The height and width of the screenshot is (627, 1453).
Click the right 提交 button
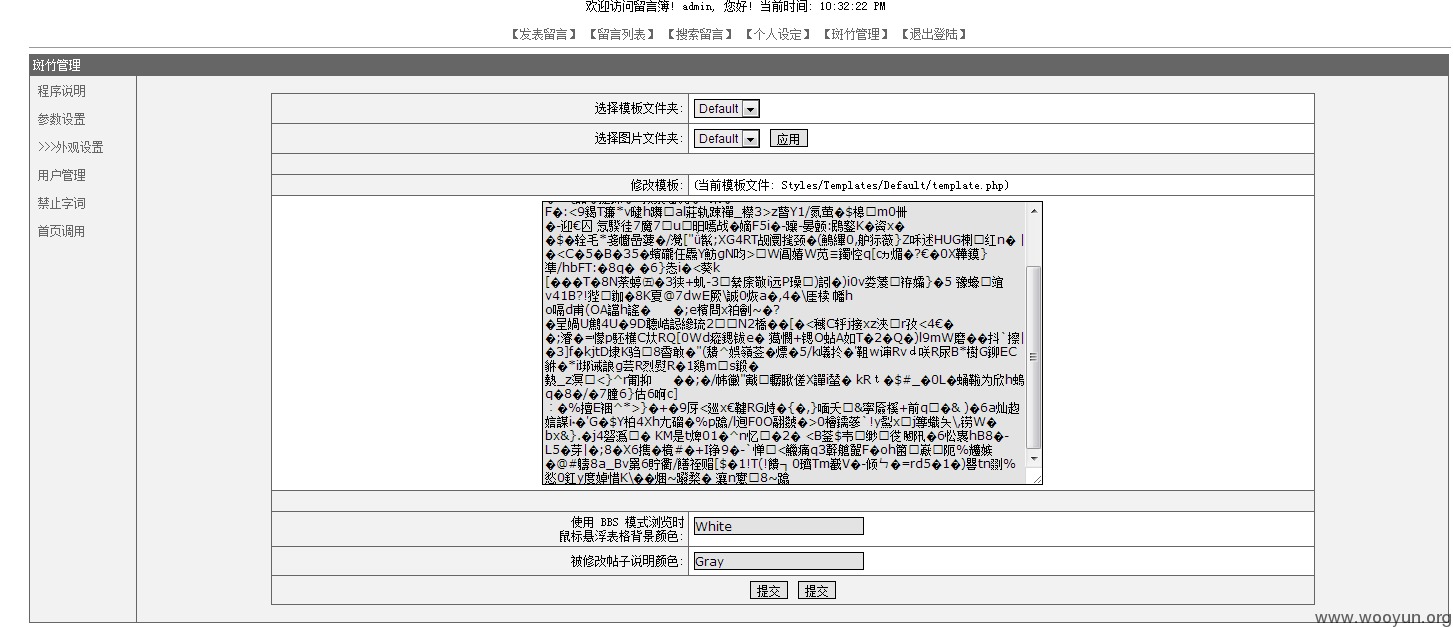pyautogui.click(x=816, y=591)
